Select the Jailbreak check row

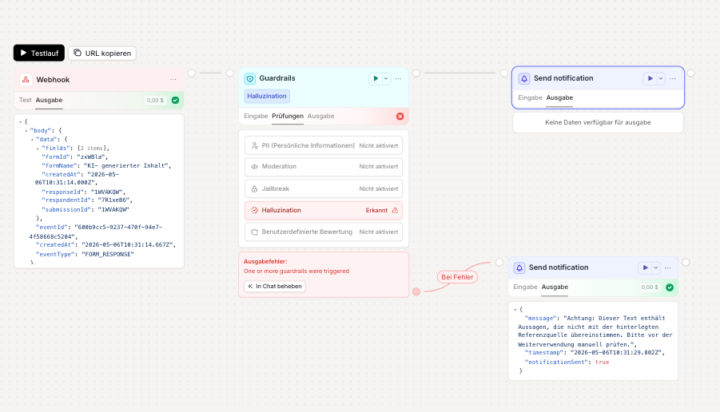[324, 189]
